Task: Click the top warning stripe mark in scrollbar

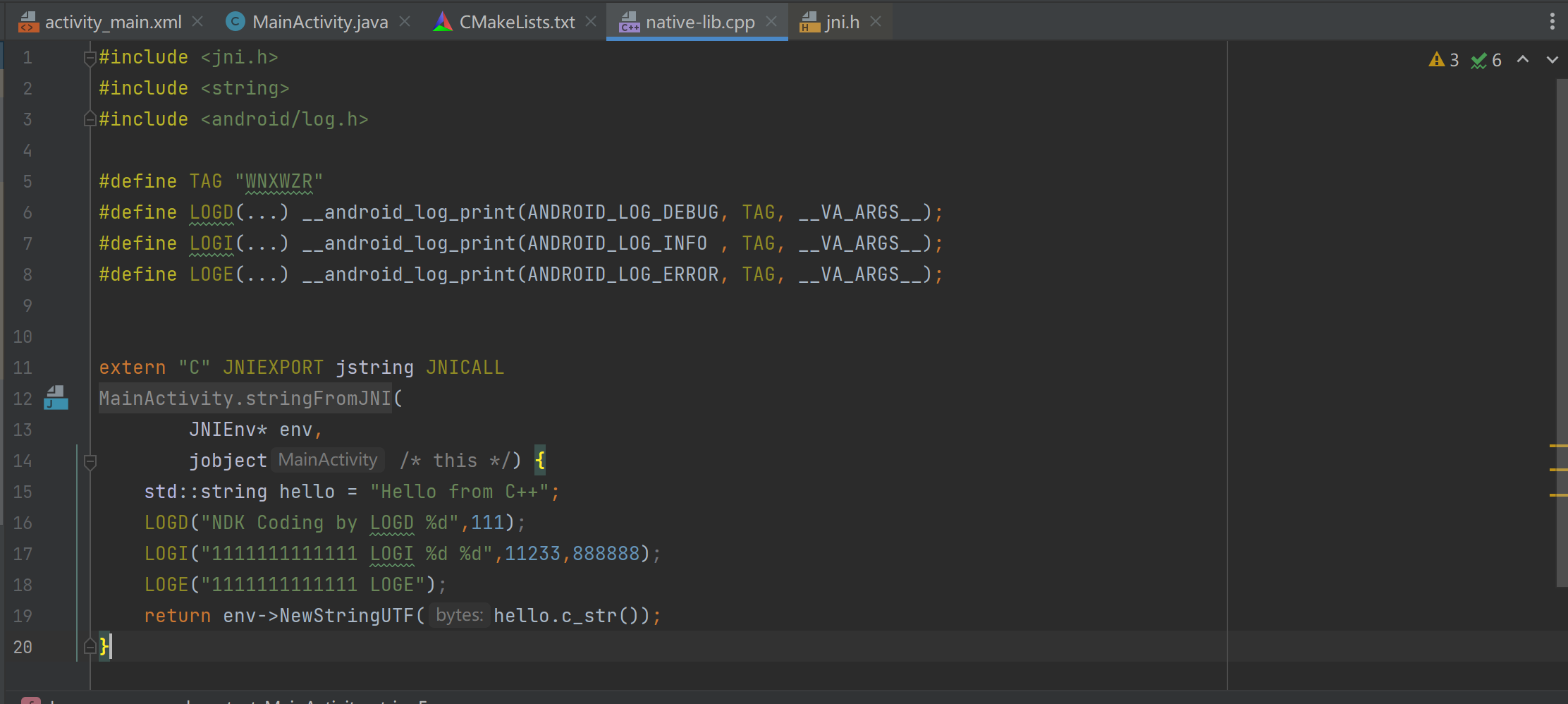Action: point(1558,446)
